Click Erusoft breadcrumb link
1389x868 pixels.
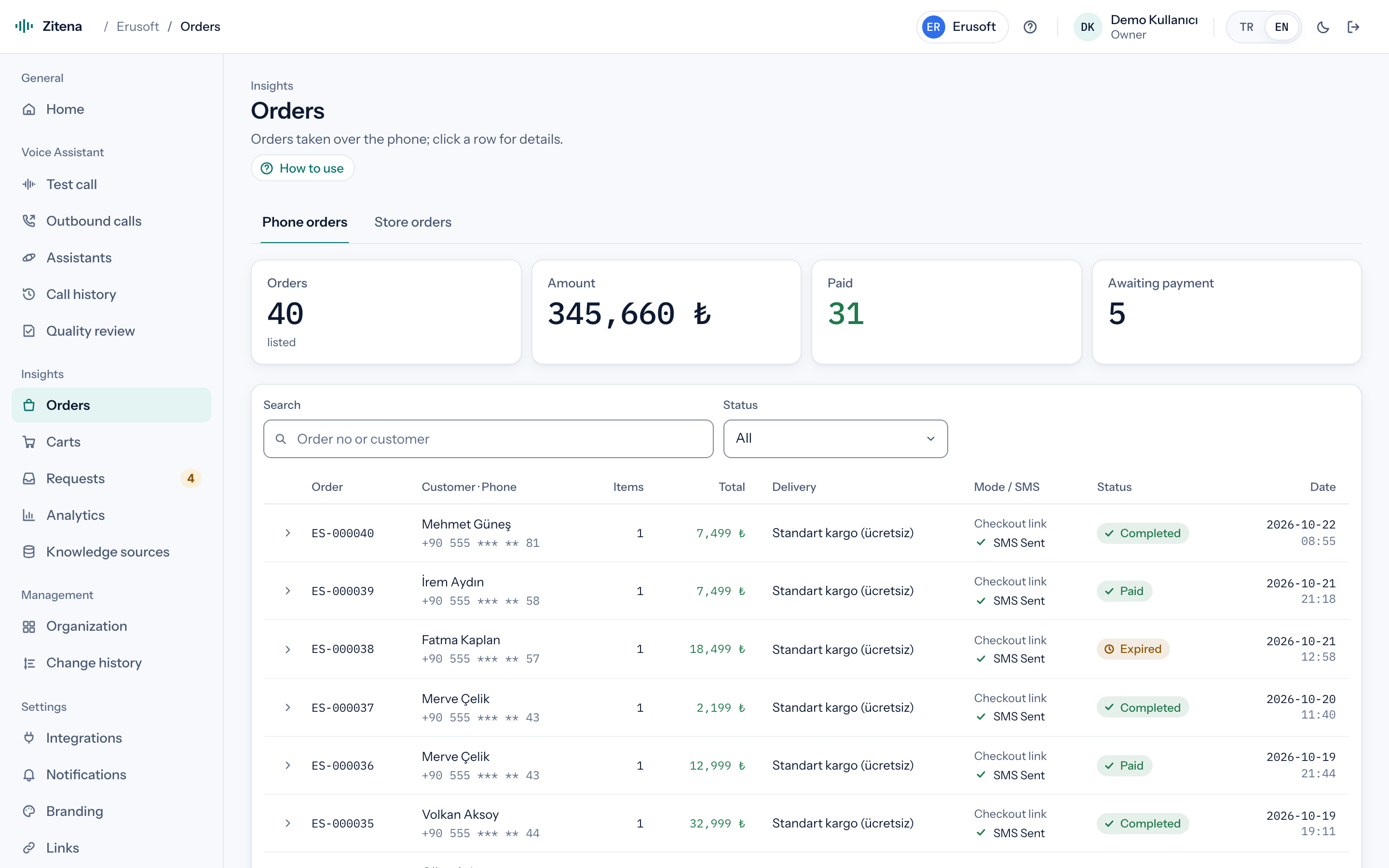pos(138,27)
